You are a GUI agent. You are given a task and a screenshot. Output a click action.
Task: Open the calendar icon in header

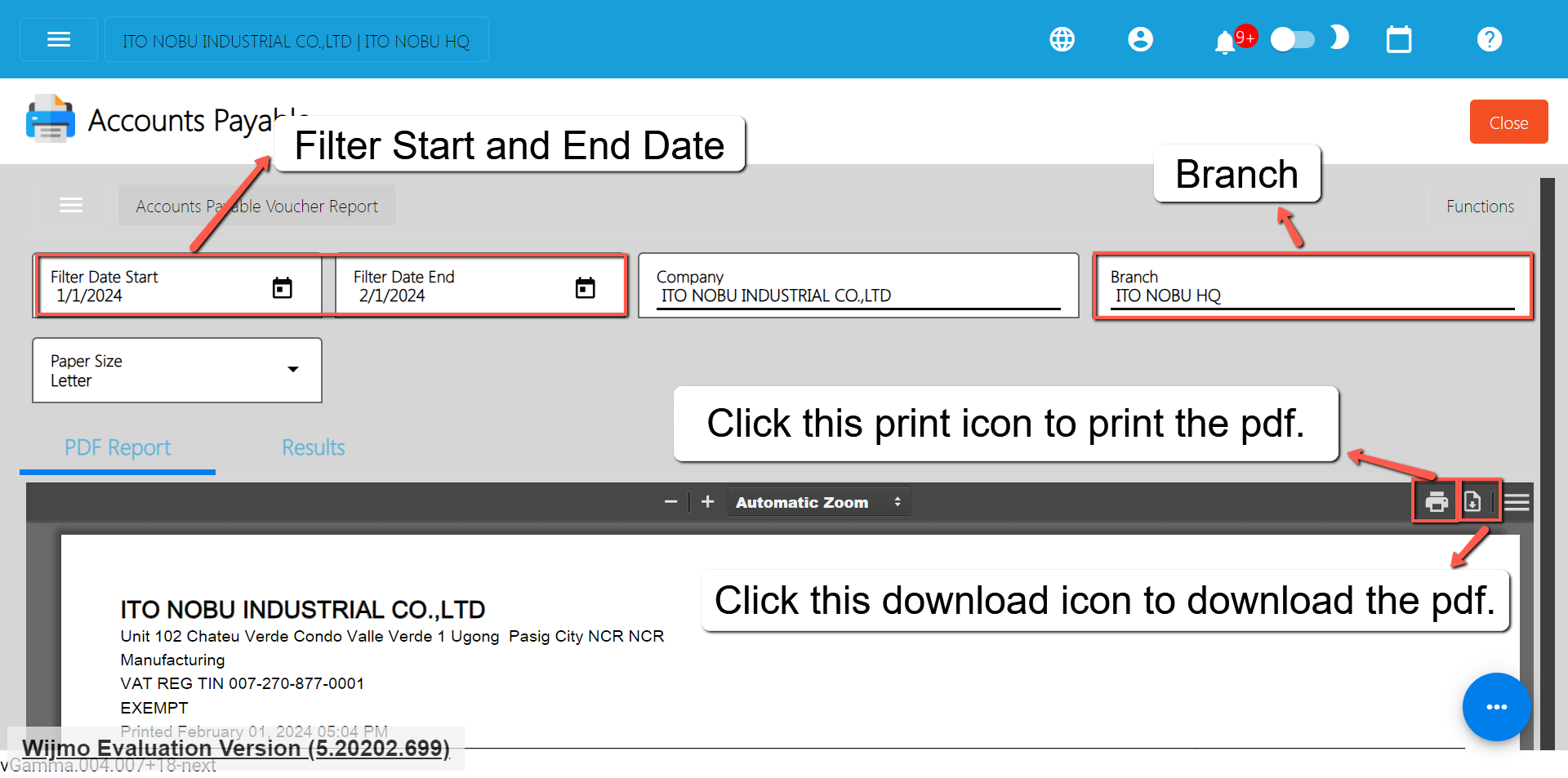coord(1399,39)
